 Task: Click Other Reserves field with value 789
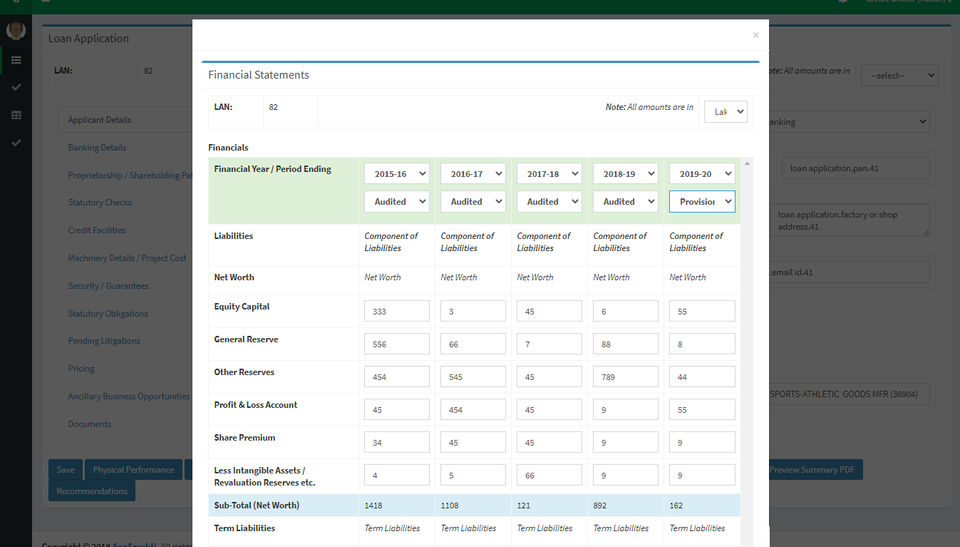pos(625,377)
